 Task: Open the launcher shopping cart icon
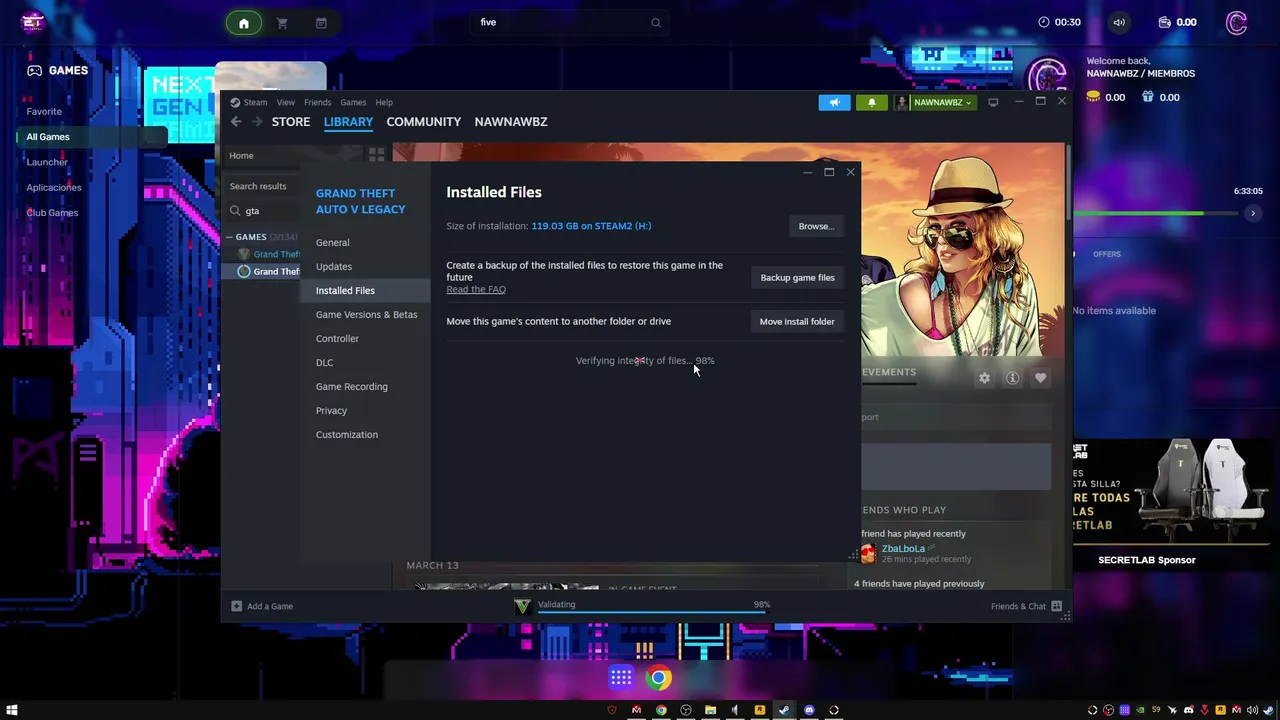[282, 23]
